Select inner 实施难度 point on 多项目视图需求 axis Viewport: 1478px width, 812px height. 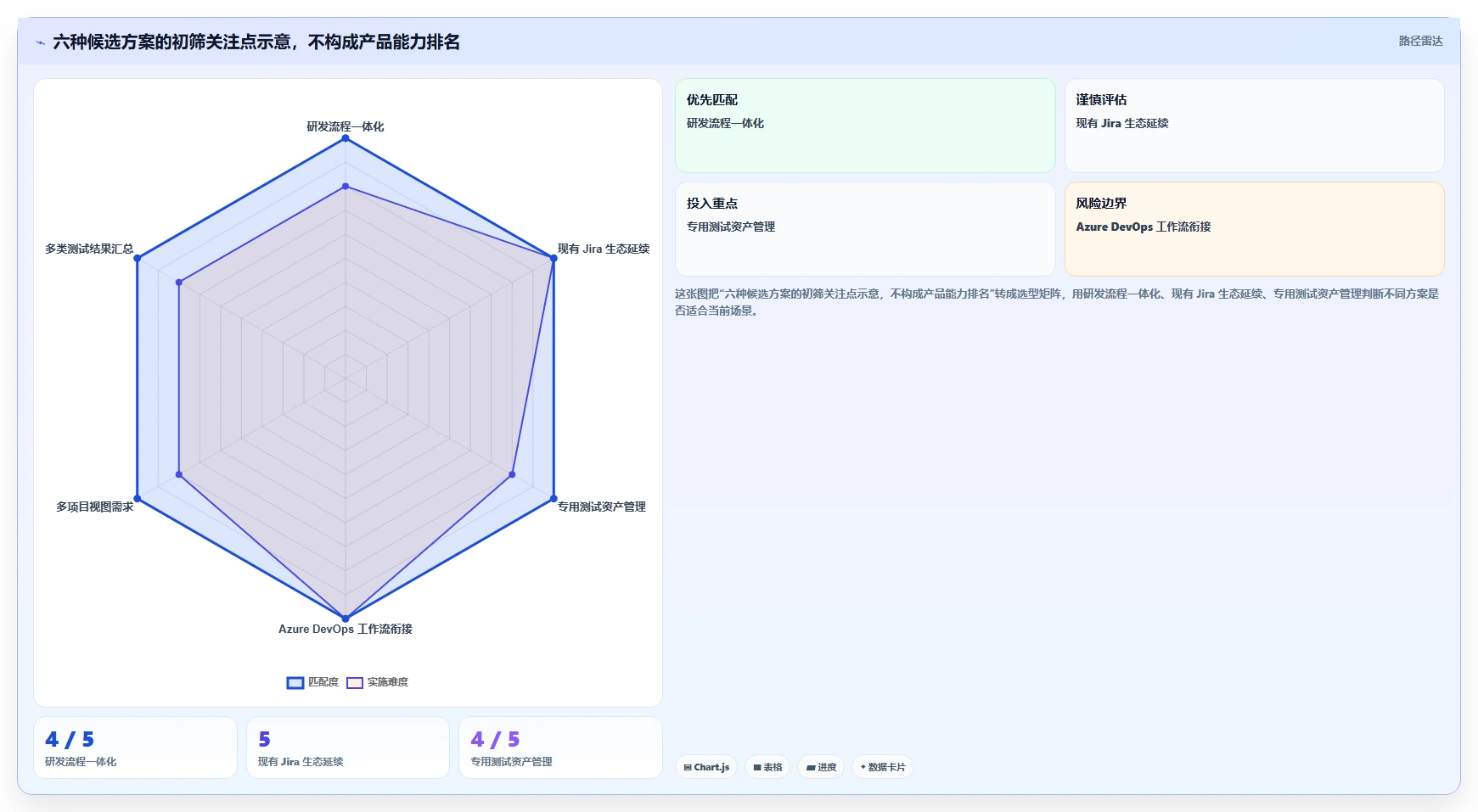[x=179, y=474]
